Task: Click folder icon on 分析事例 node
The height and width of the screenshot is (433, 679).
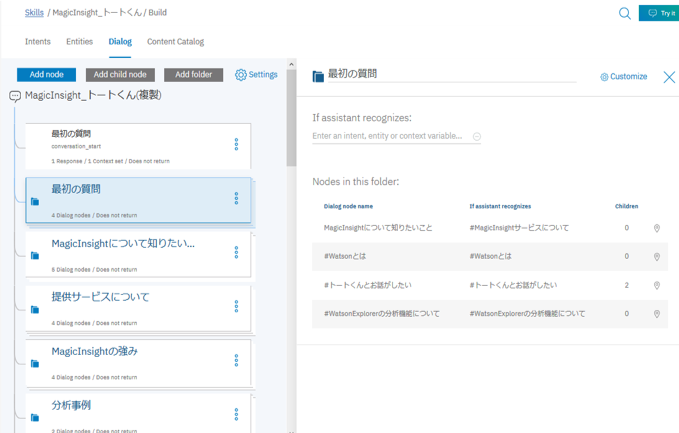Action: point(35,417)
